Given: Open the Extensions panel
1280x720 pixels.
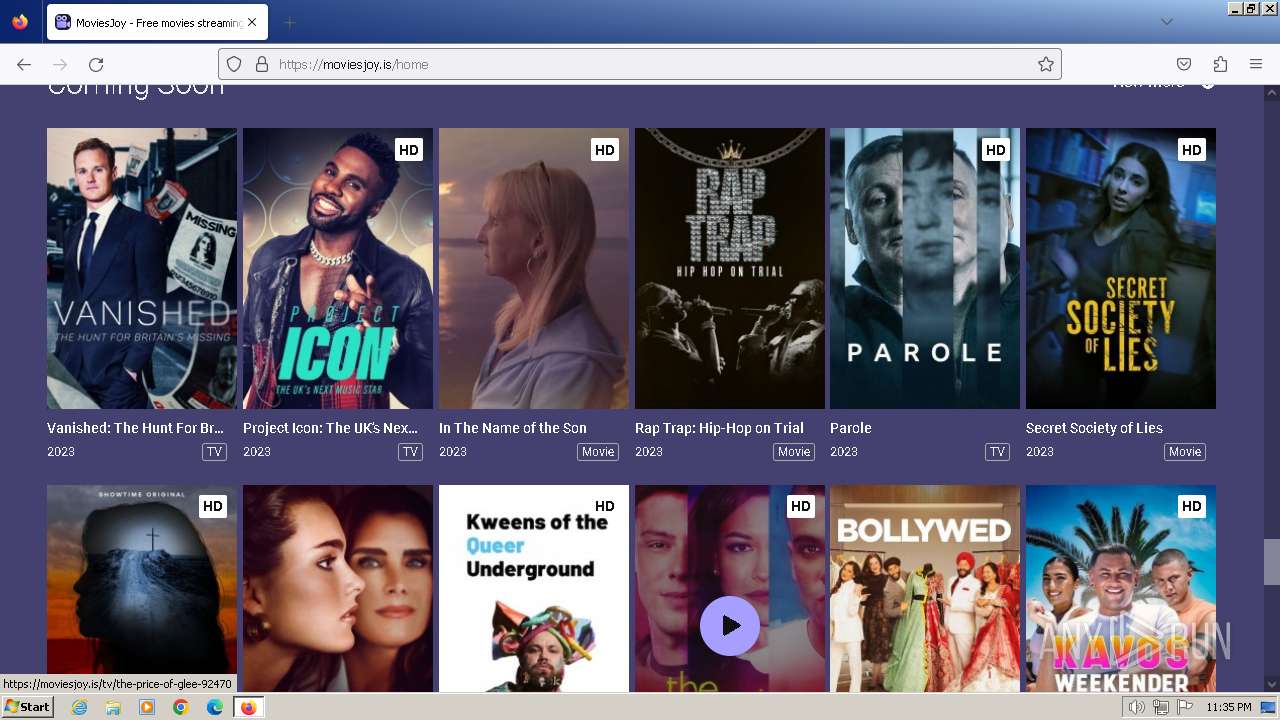Looking at the screenshot, I should click(x=1220, y=64).
